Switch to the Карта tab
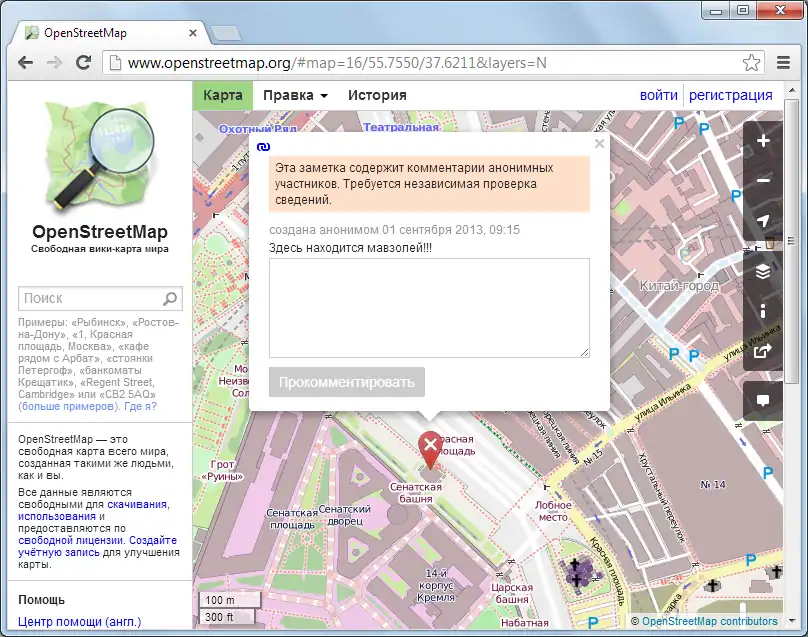This screenshot has height=637, width=808. tap(222, 96)
